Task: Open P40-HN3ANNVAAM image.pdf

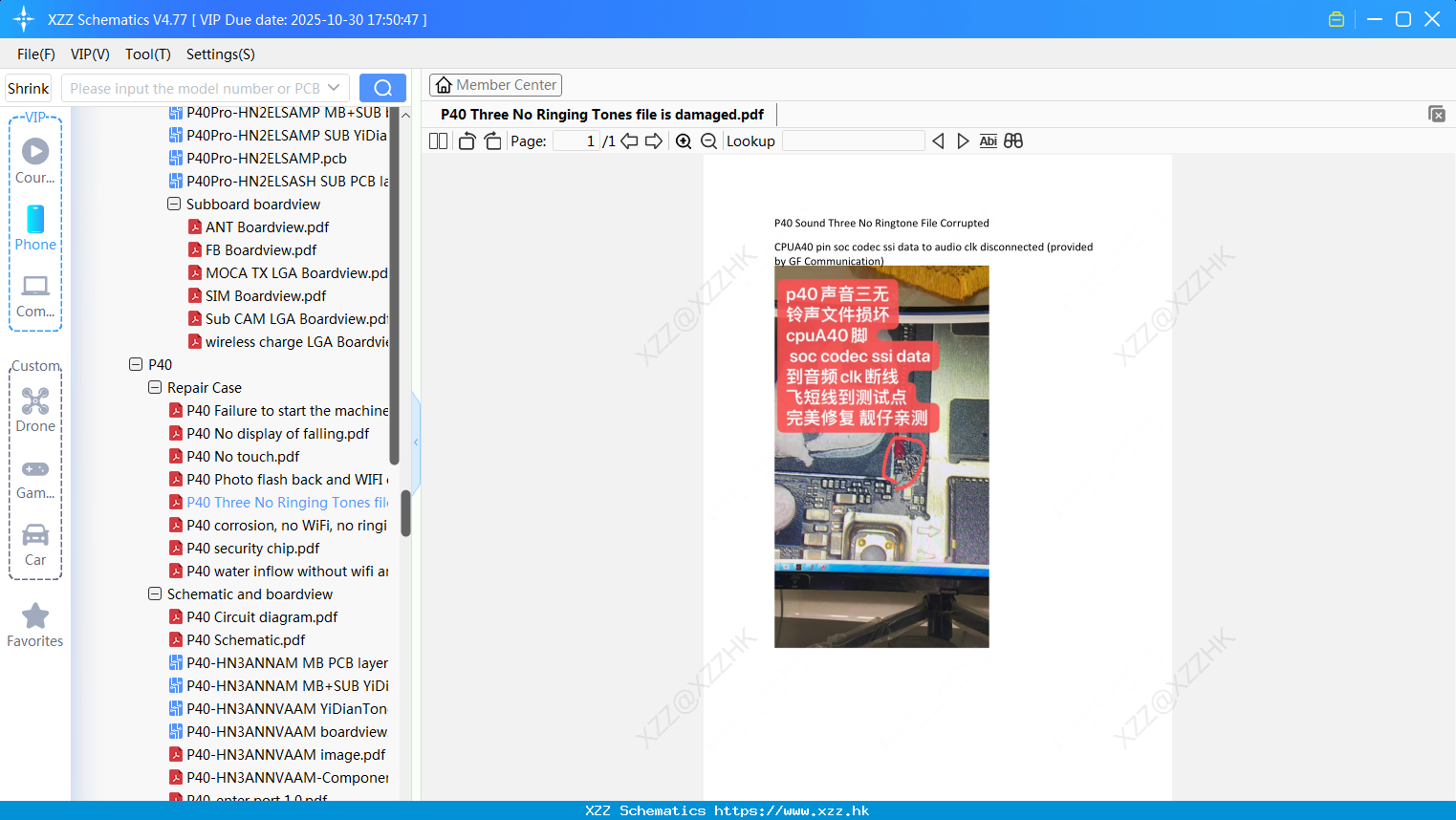Action: pyautogui.click(x=286, y=754)
